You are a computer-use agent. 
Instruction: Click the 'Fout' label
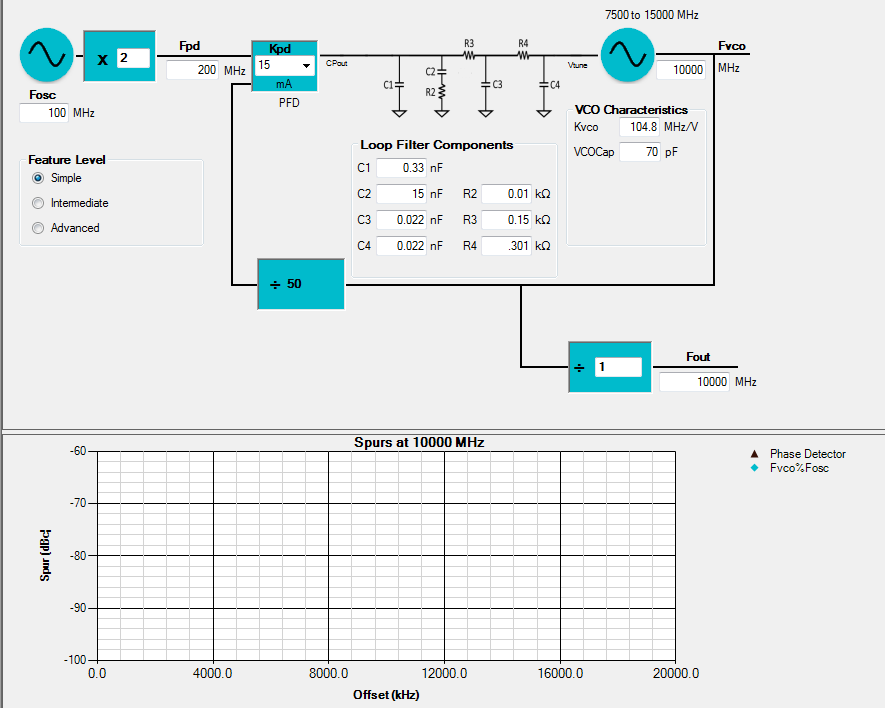(698, 357)
